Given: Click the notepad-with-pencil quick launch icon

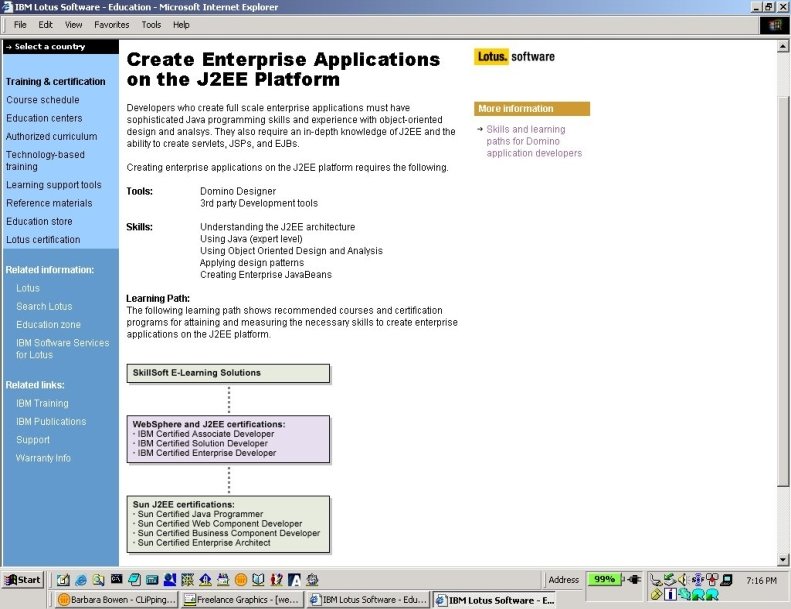Looking at the screenshot, I should click(x=63, y=580).
